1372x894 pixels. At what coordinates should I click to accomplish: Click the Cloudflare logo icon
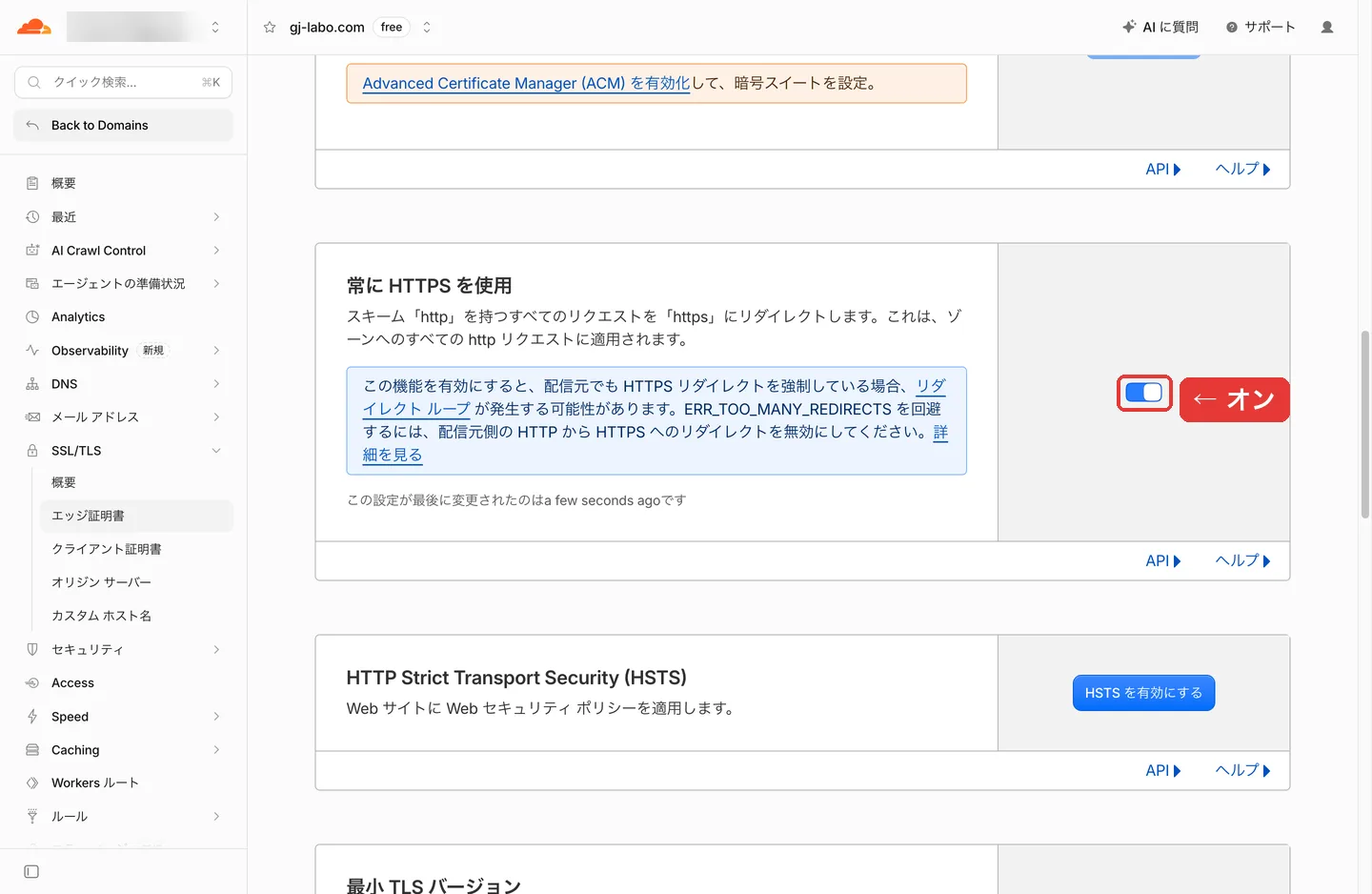click(34, 27)
